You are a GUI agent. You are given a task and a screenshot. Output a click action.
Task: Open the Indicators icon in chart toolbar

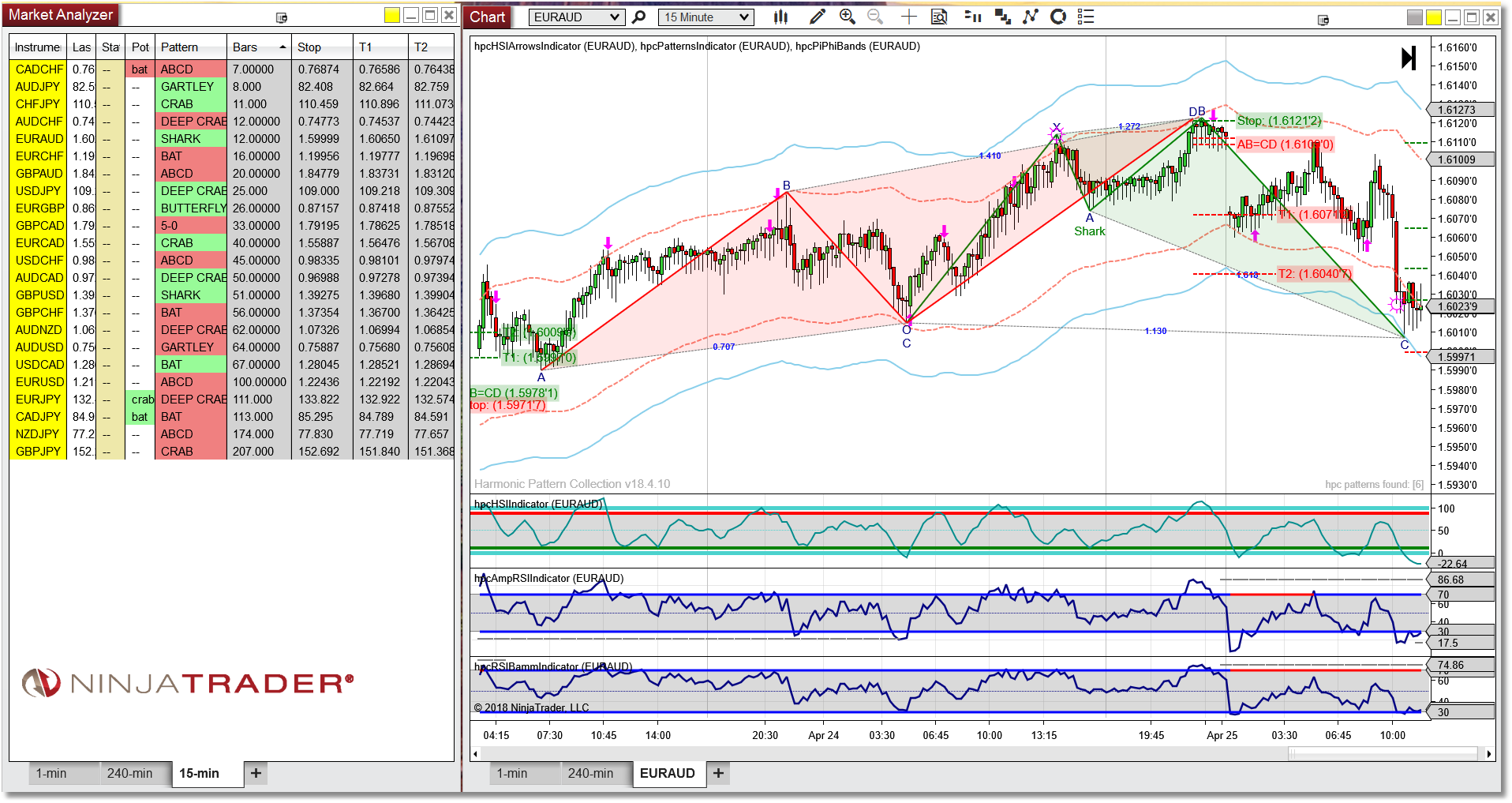click(x=1031, y=17)
